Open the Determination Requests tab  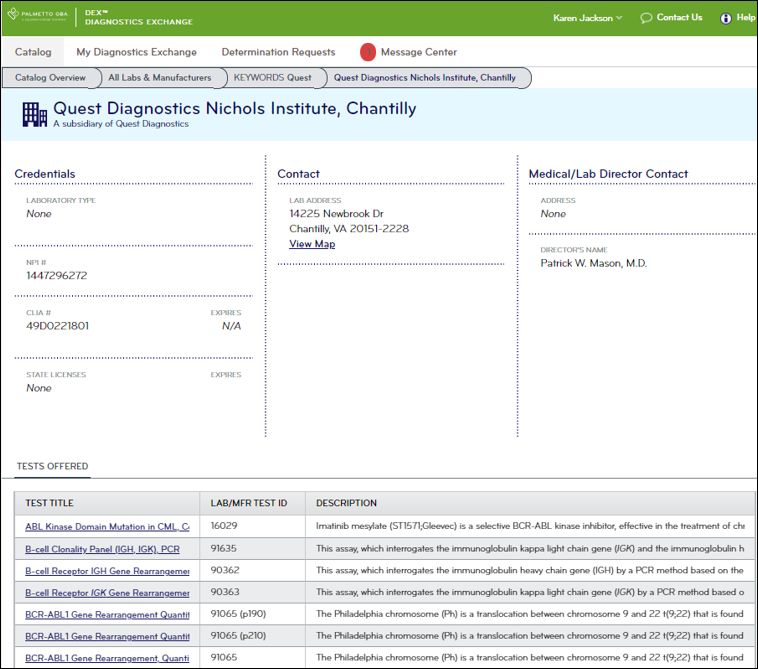pyautogui.click(x=278, y=52)
